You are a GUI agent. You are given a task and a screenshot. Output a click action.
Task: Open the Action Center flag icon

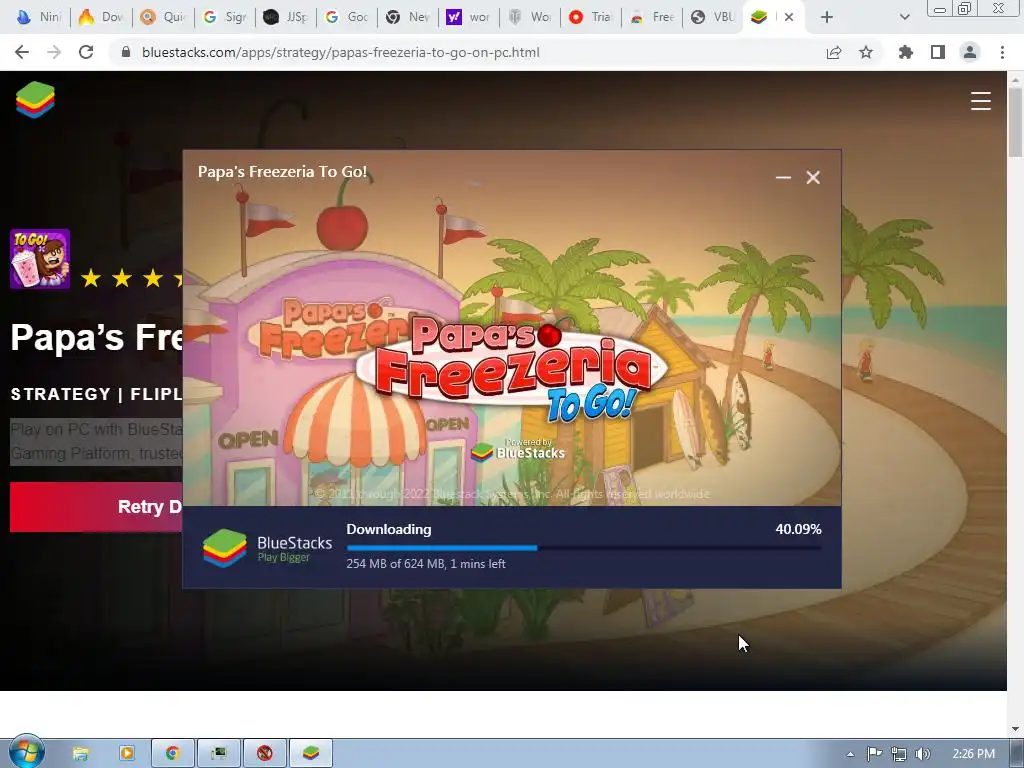coord(874,754)
